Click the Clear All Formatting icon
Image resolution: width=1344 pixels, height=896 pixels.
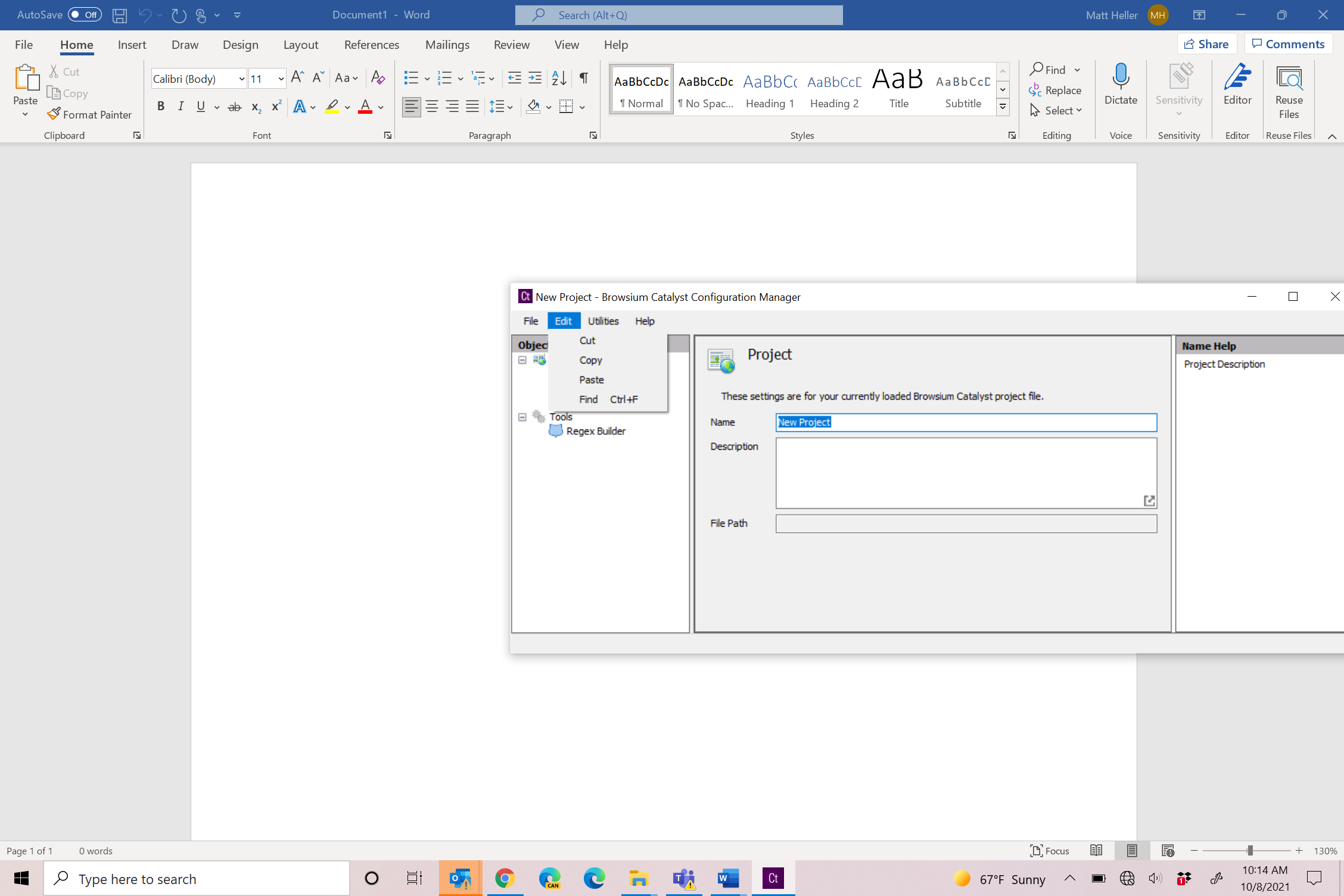(x=378, y=77)
